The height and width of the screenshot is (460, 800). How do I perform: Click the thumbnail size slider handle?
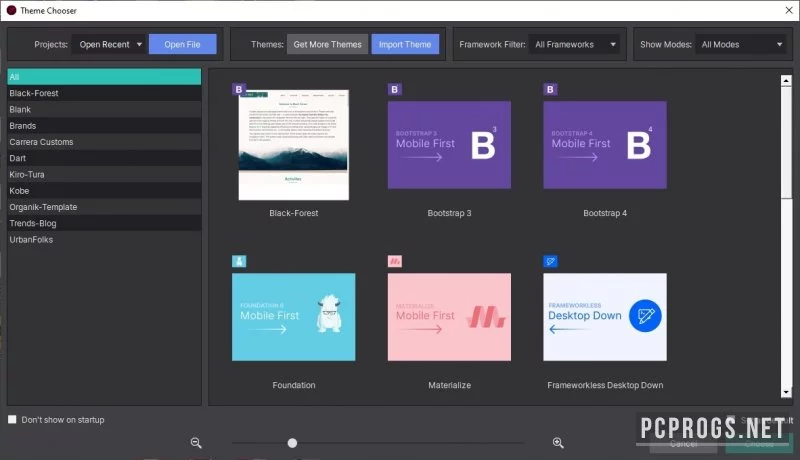pos(292,443)
